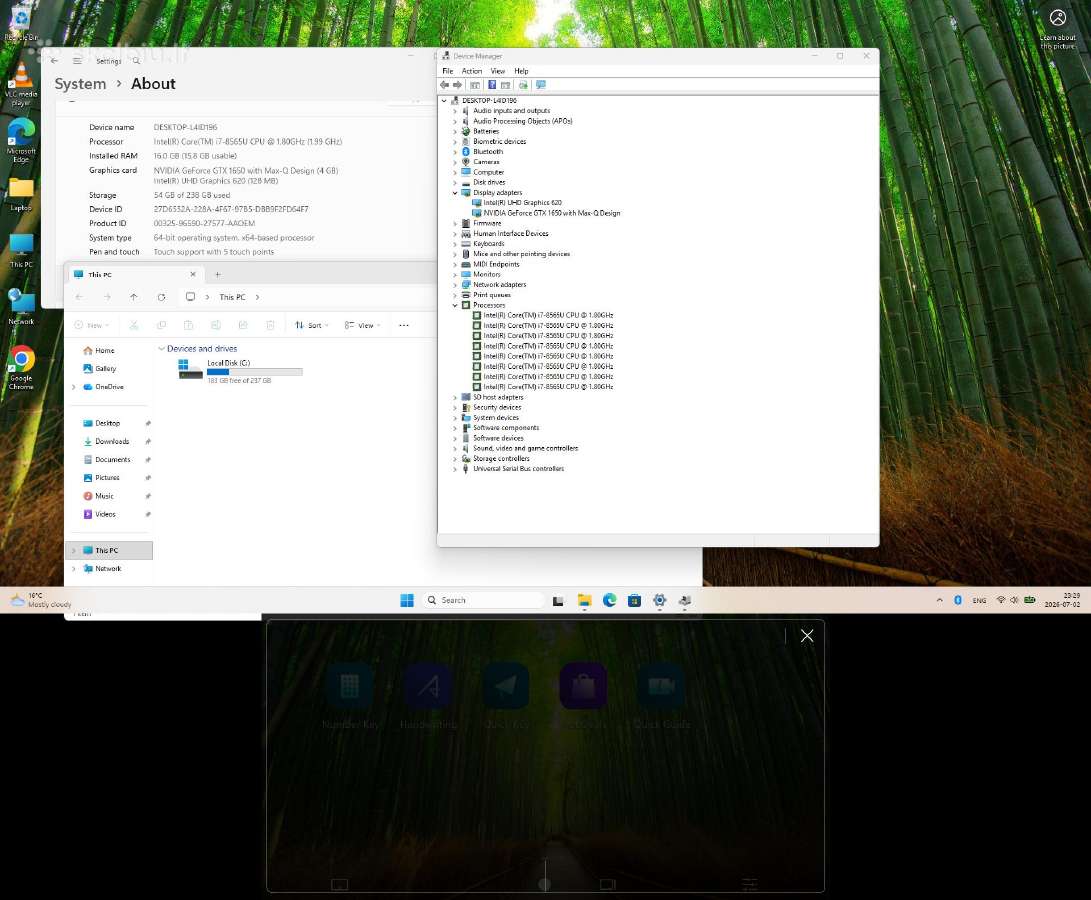The image size is (1091, 900).
Task: Click the forward arrow in Device Manager toolbar
Action: pyautogui.click(x=457, y=85)
